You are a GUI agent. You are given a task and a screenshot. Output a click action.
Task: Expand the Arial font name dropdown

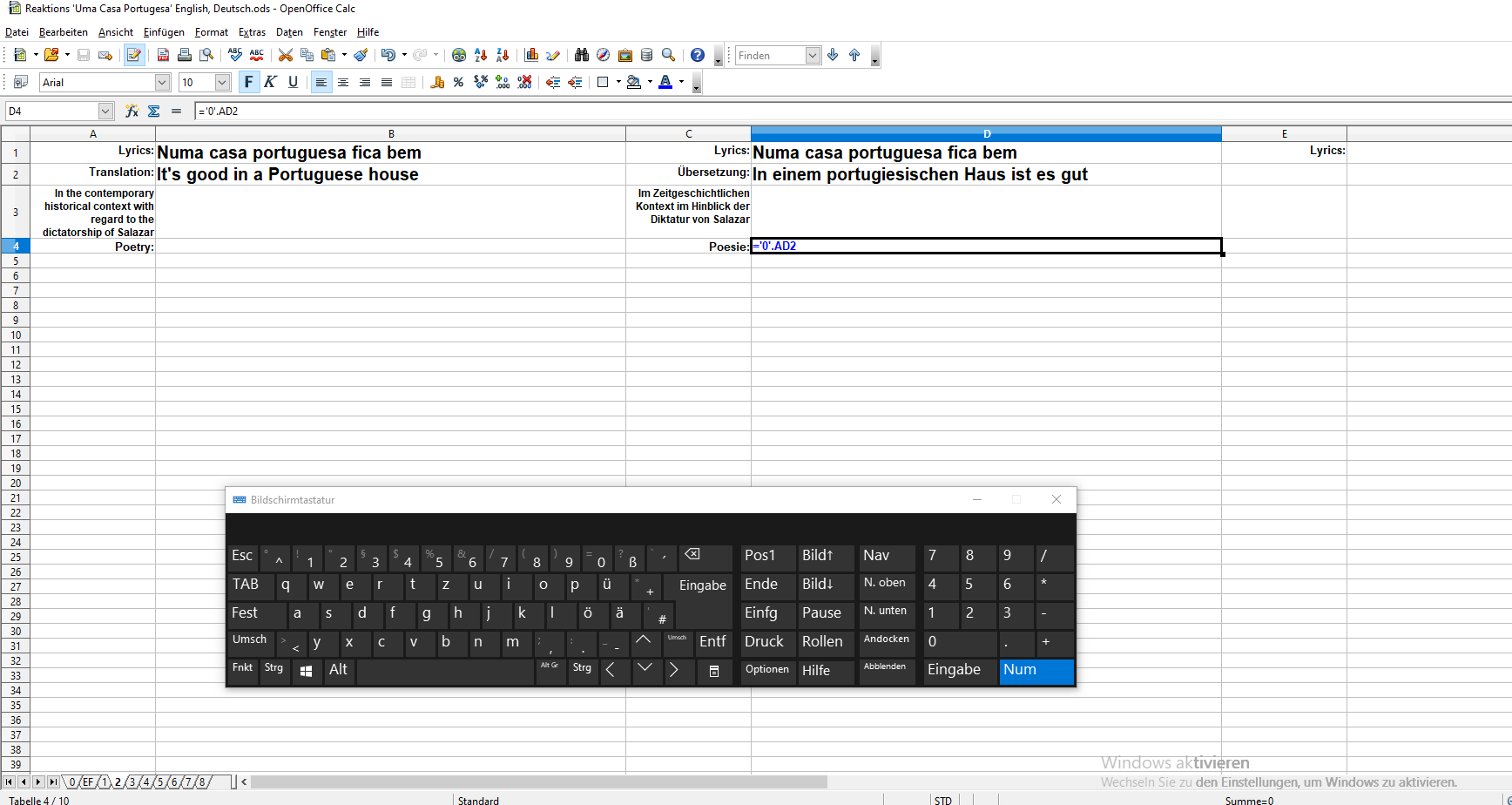pos(162,82)
